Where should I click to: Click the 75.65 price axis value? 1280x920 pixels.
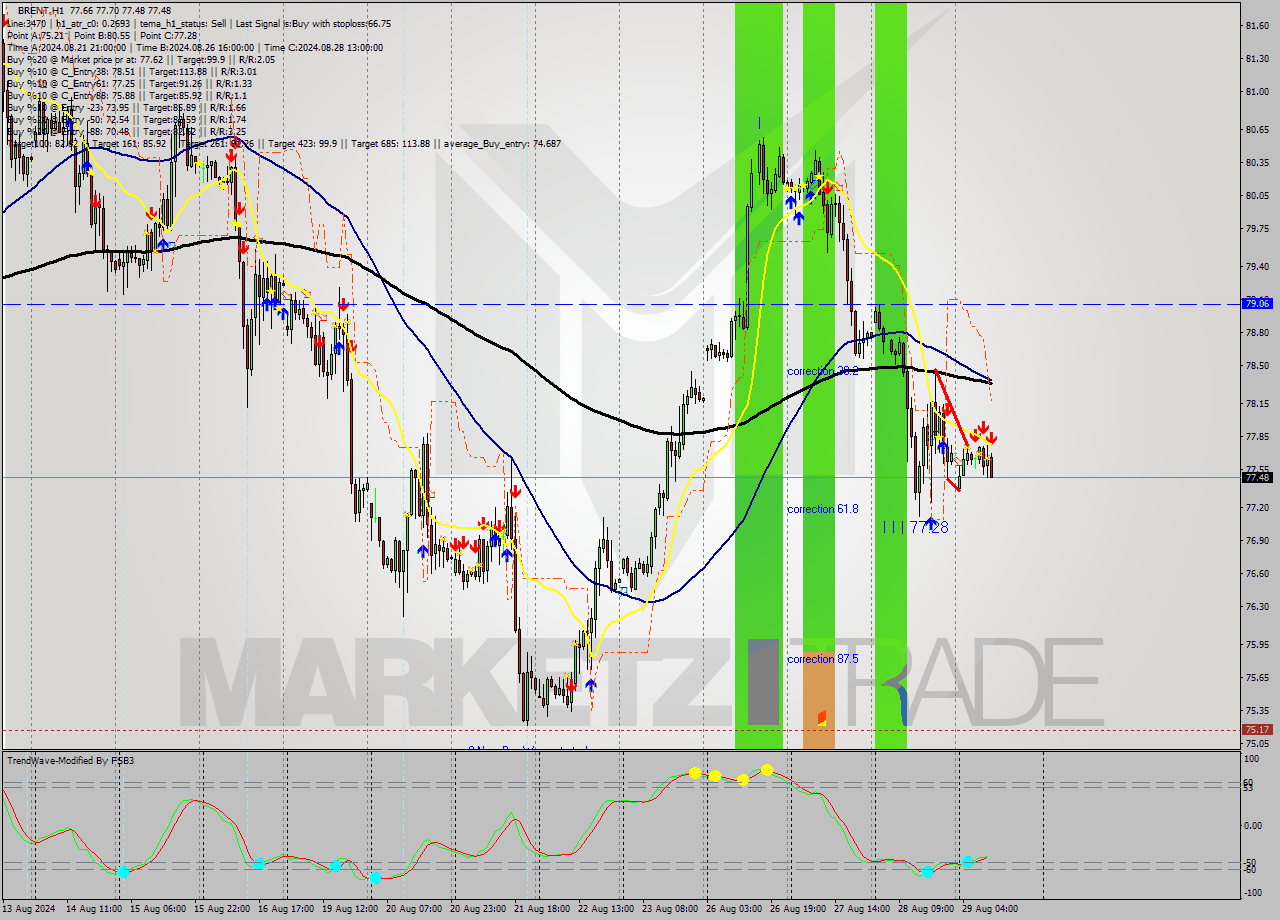pyautogui.click(x=1256, y=678)
